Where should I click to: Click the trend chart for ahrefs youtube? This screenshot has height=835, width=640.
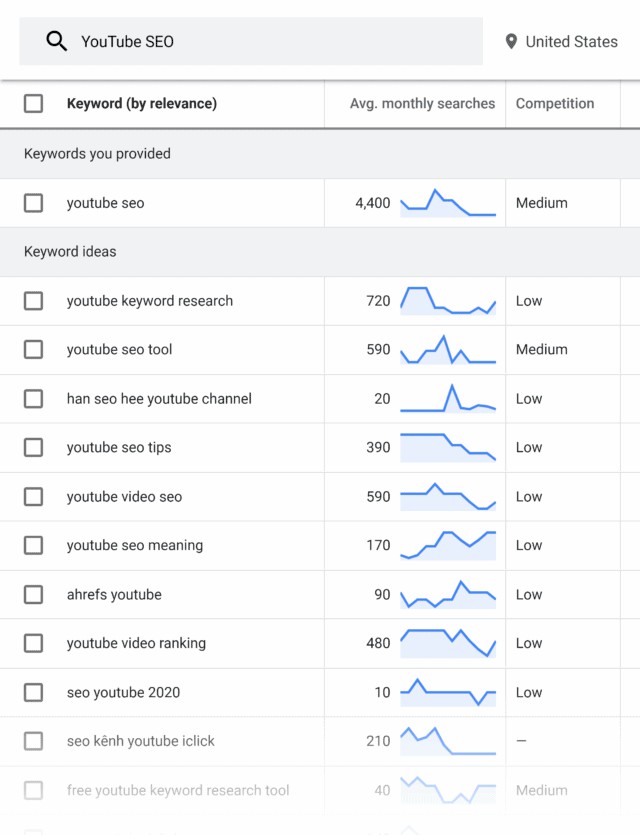(448, 594)
